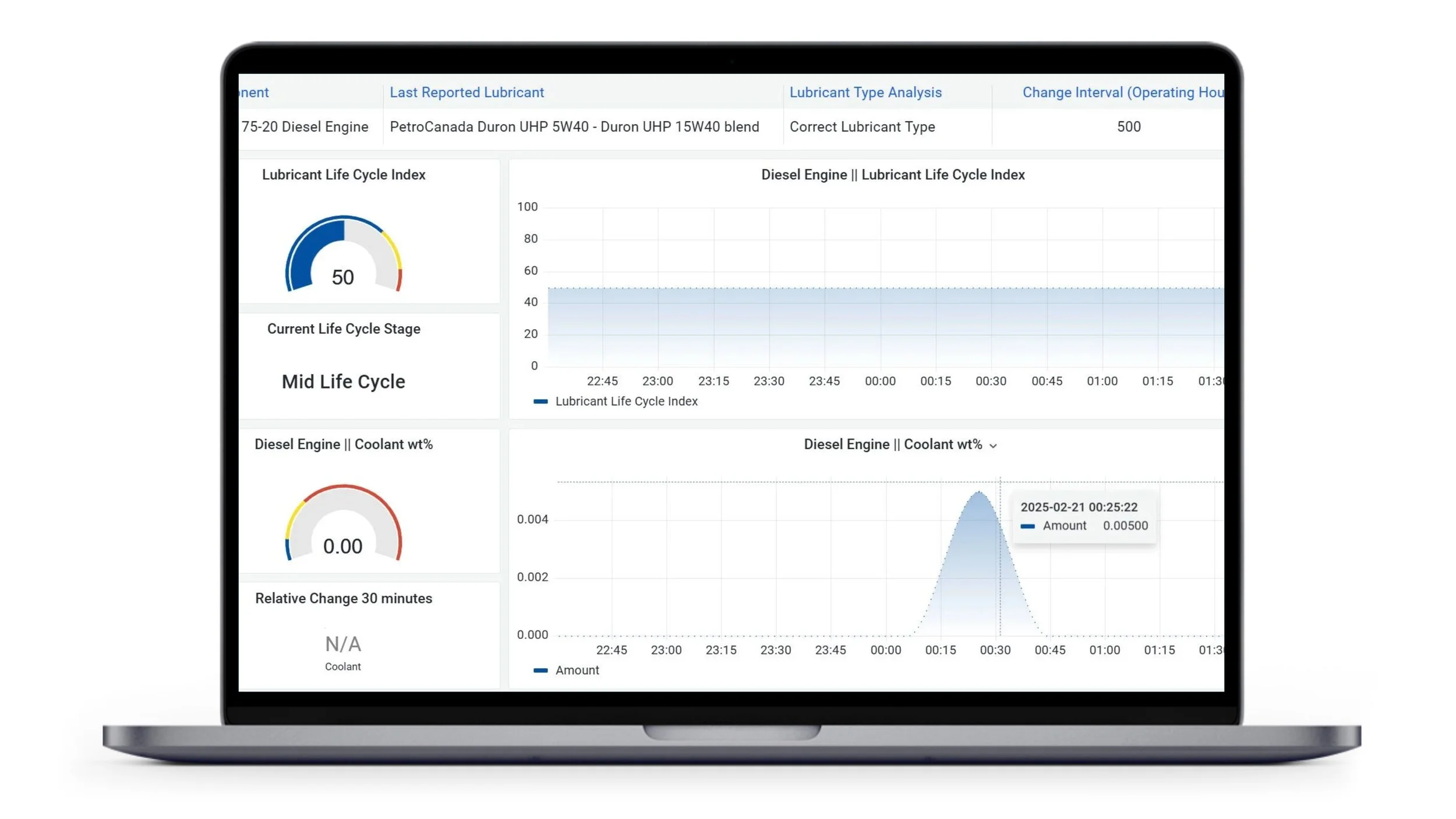Click the Lubricant Life Cycle Index legend marker
This screenshot has height=819, width=1456.
pyautogui.click(x=541, y=401)
